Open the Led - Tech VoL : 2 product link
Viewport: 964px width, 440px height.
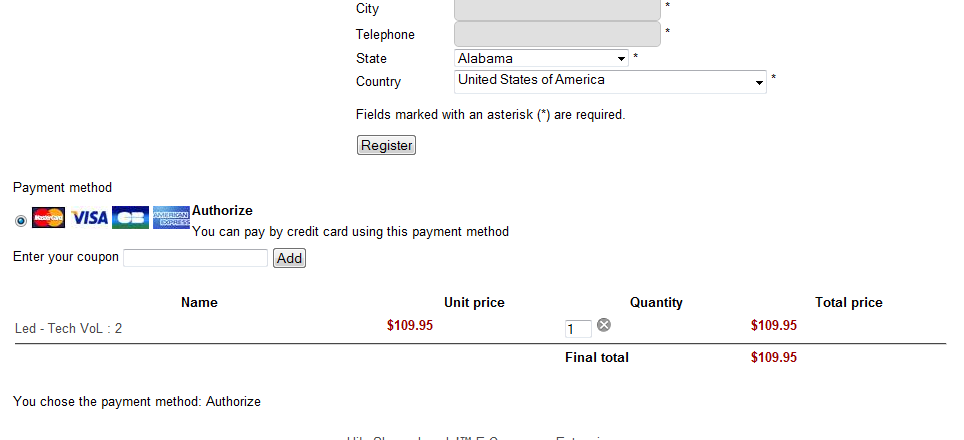[x=69, y=328]
